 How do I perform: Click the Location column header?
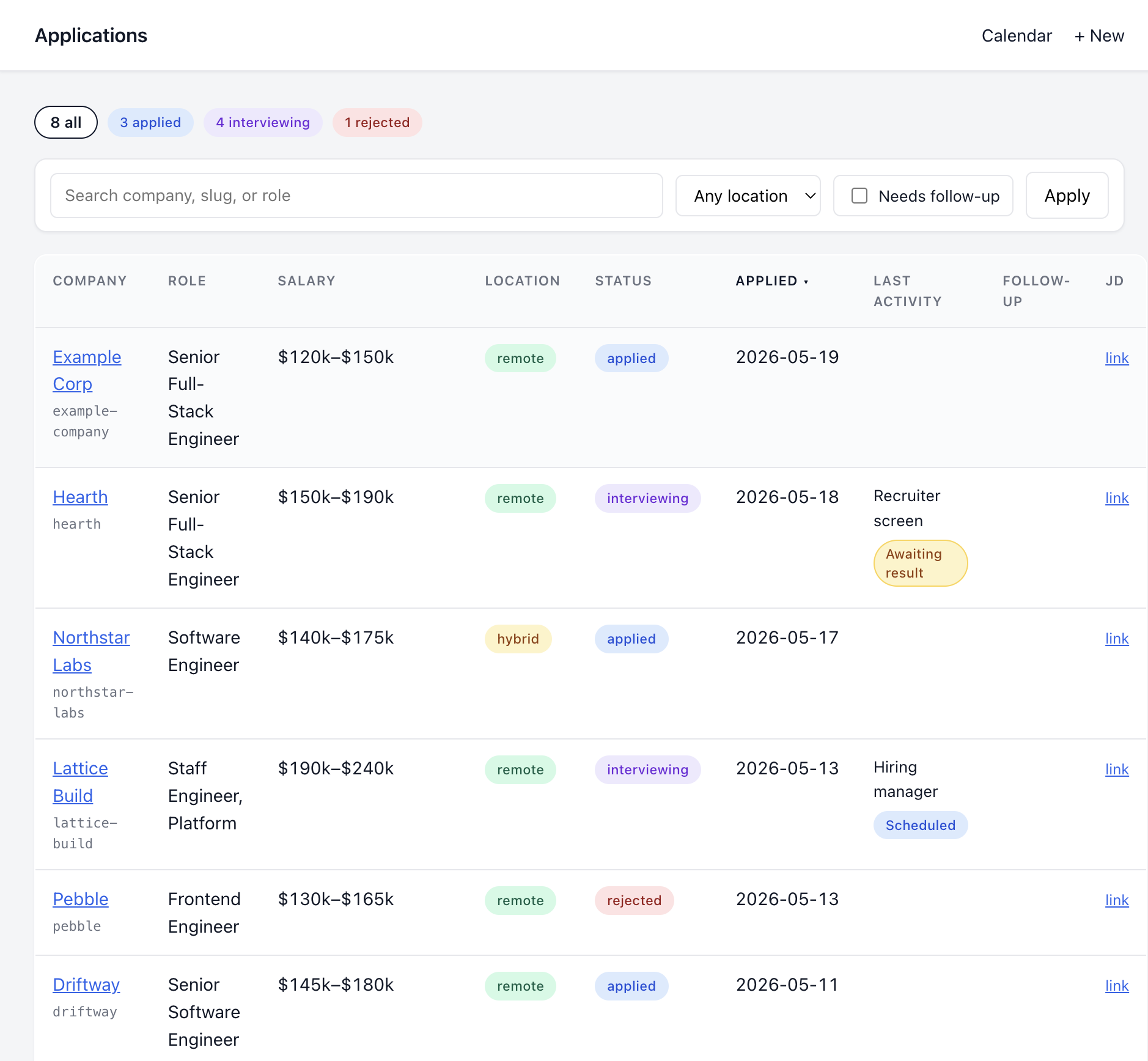click(522, 281)
